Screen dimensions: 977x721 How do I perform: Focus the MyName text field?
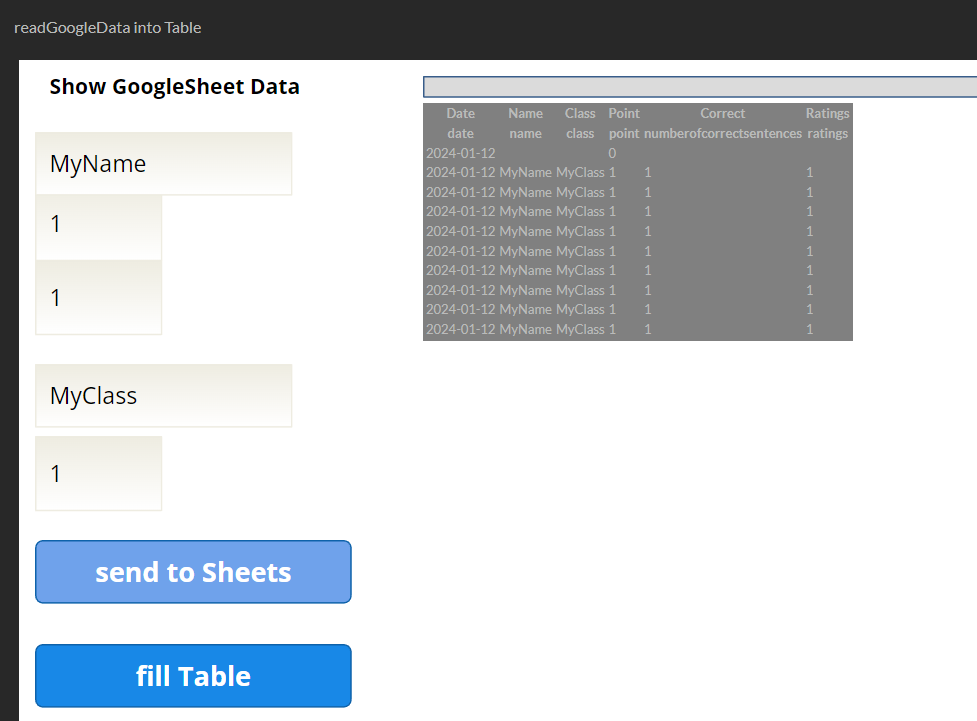coord(163,164)
